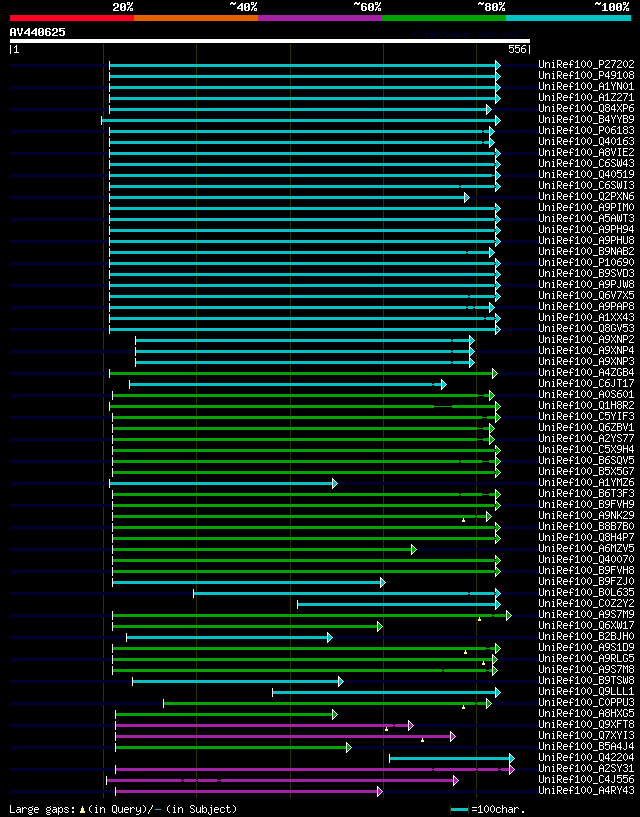Click the cyan 100char scale bar in legend

[x=459, y=810]
